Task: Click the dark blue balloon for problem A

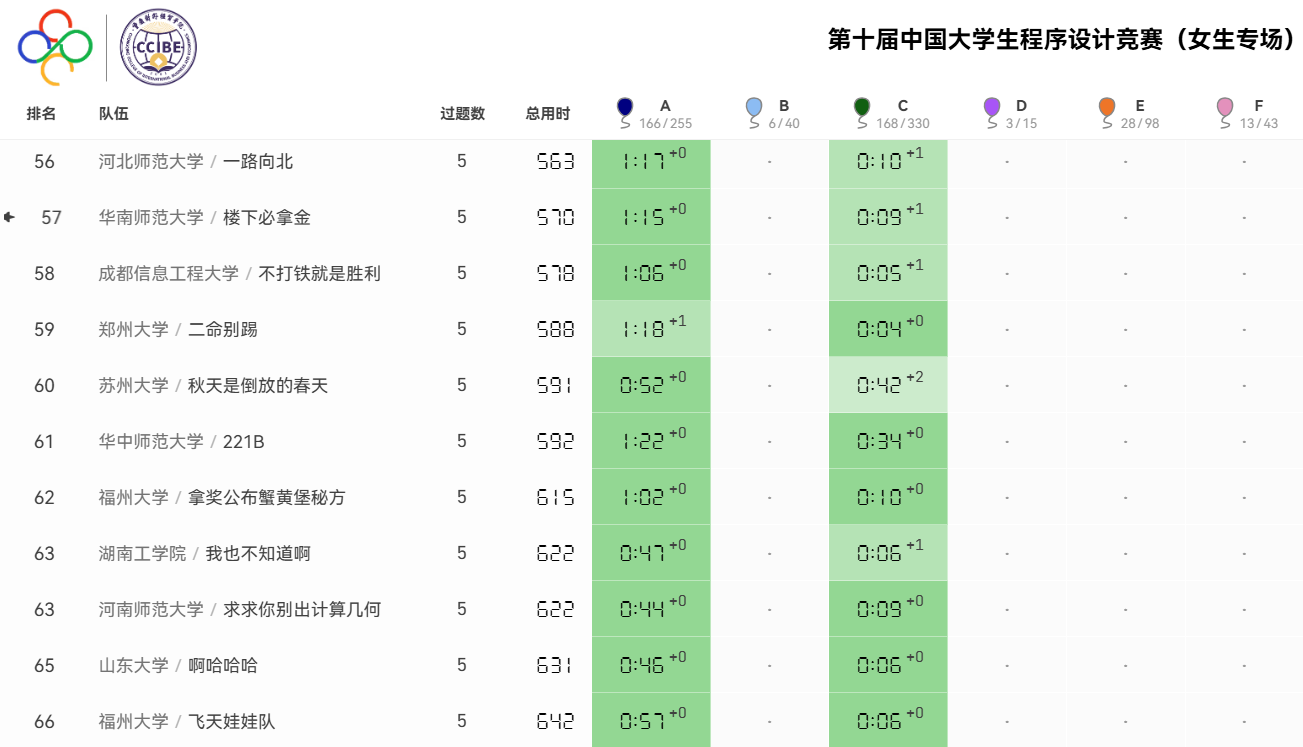Action: pos(625,108)
